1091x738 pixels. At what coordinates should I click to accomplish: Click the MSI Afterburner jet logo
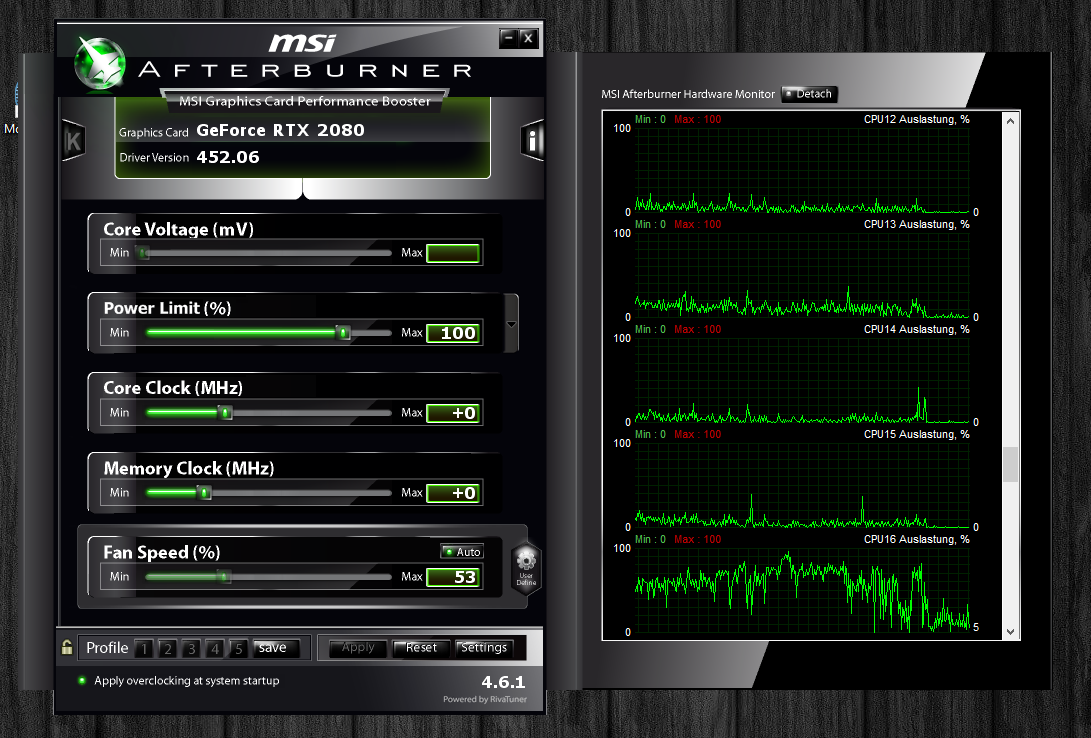click(100, 64)
